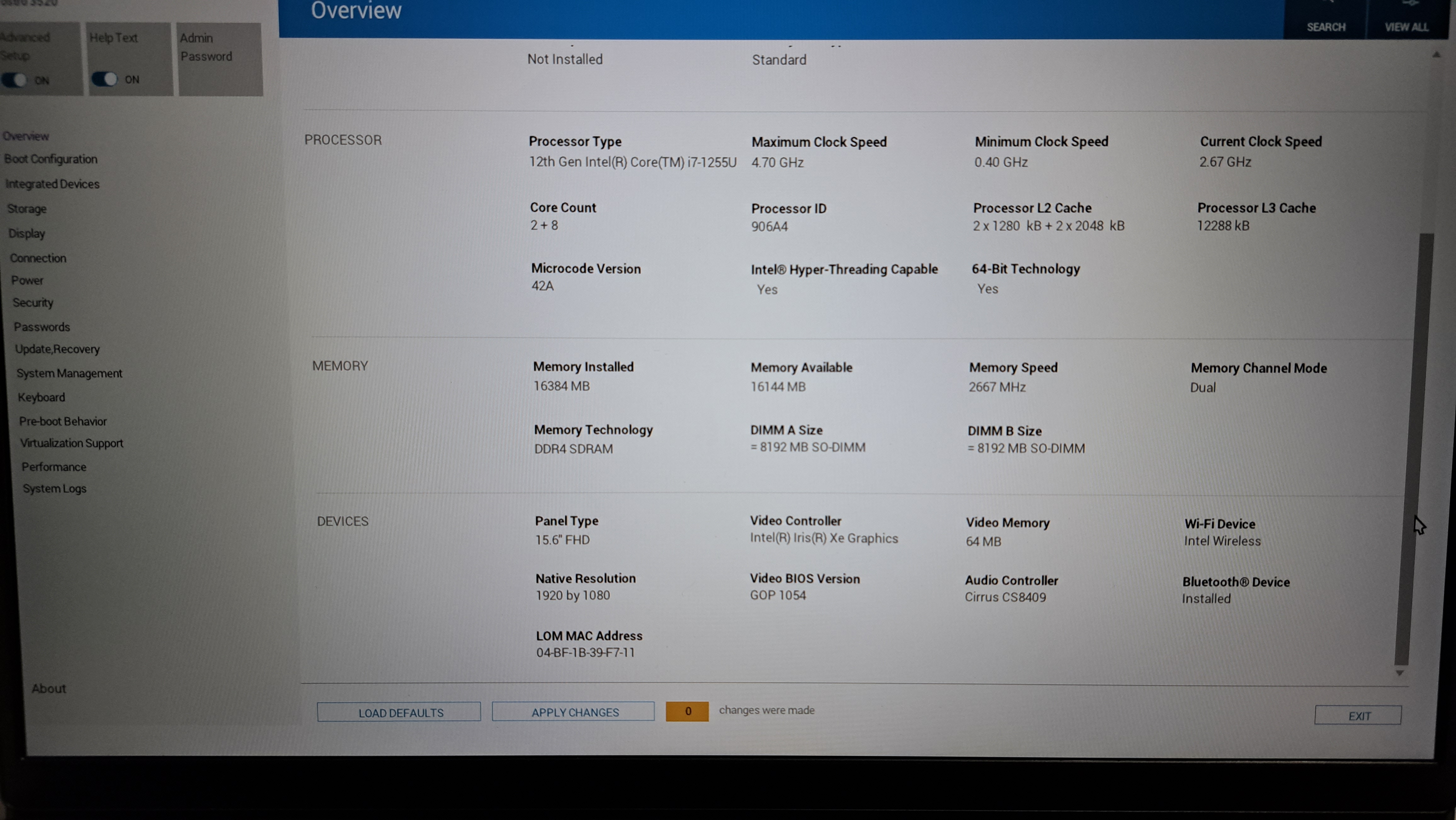Open System Logs page
Image resolution: width=1456 pixels, height=820 pixels.
click(x=54, y=489)
